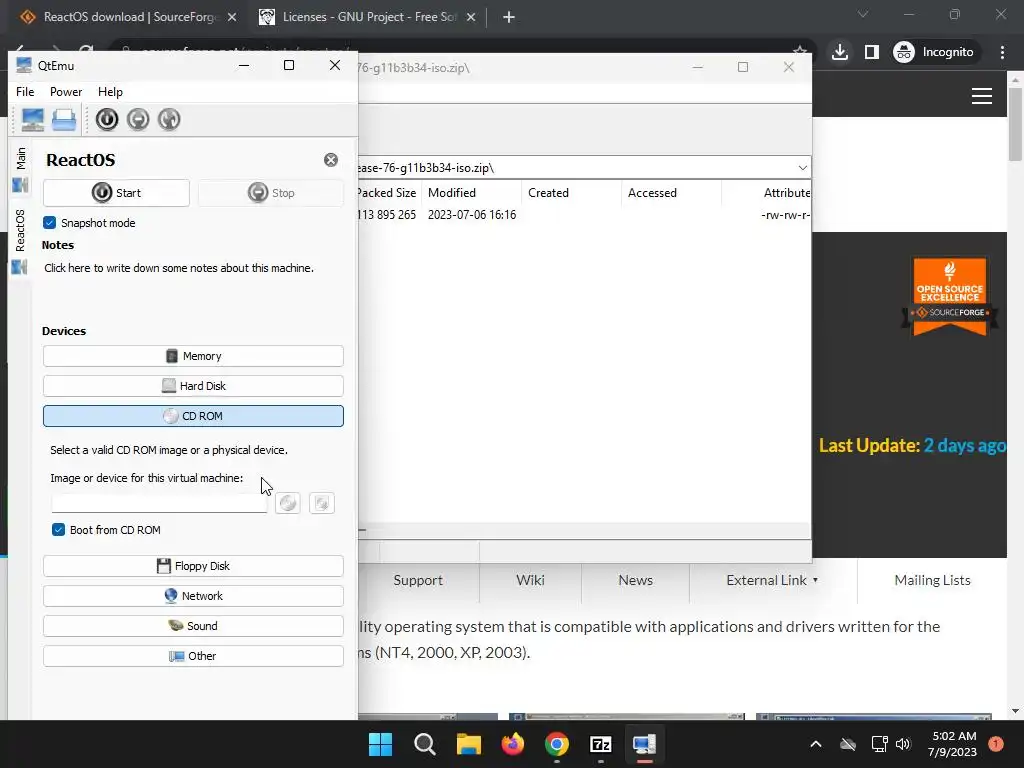1024x768 pixels.
Task: Open the News link on SourceForge page
Action: point(635,581)
